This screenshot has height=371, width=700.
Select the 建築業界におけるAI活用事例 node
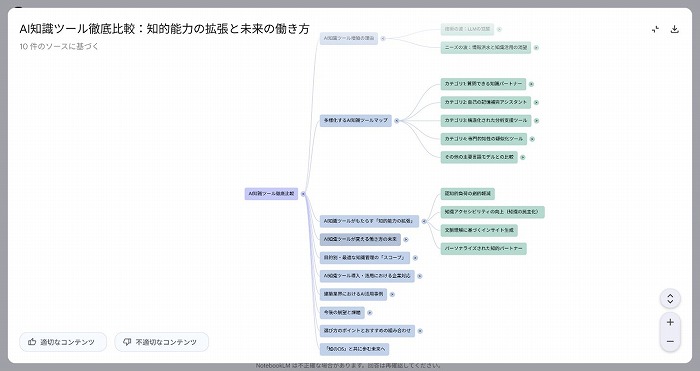coord(354,294)
